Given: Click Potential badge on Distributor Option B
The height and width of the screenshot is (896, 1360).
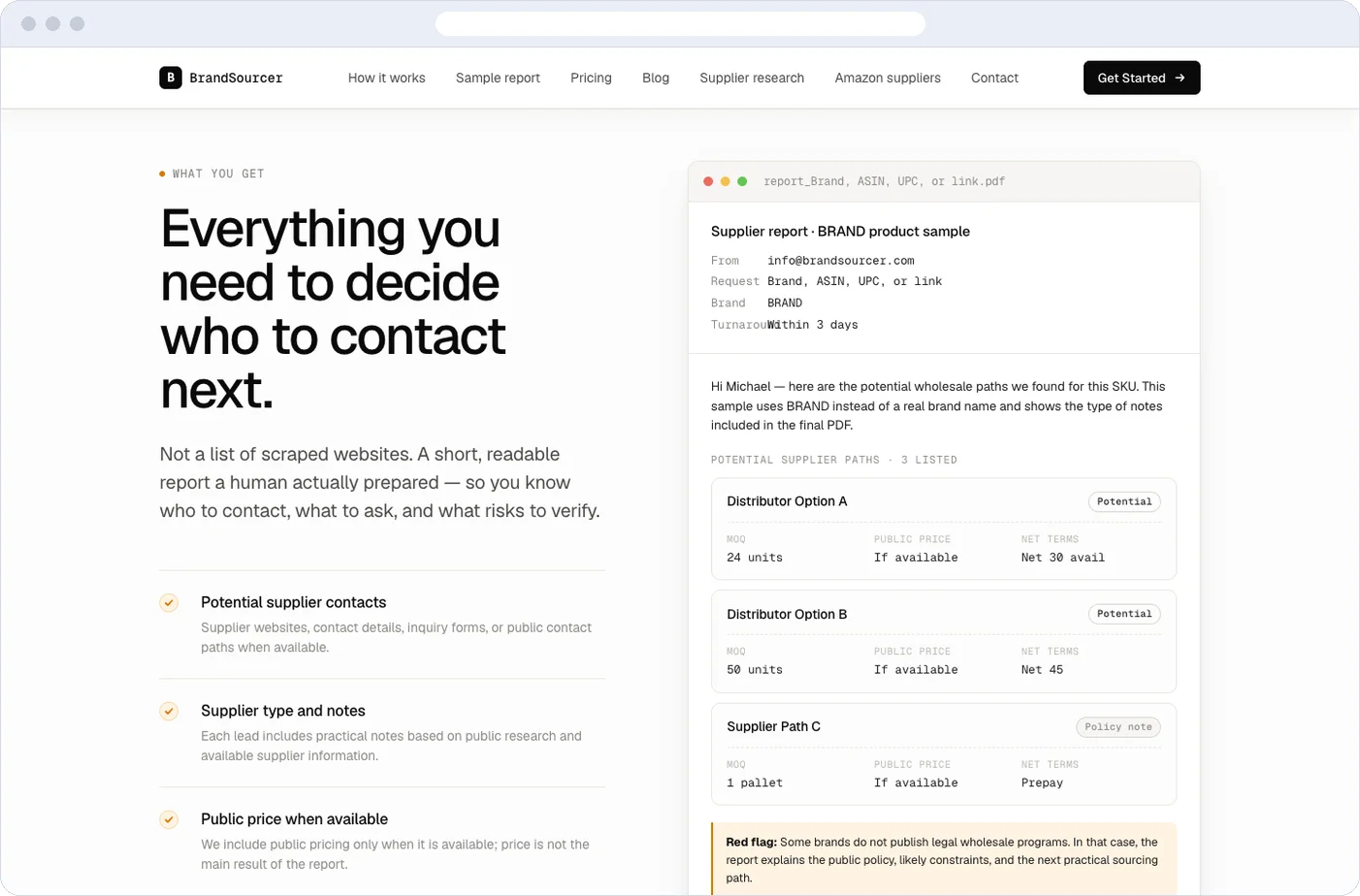Looking at the screenshot, I should (1124, 614).
